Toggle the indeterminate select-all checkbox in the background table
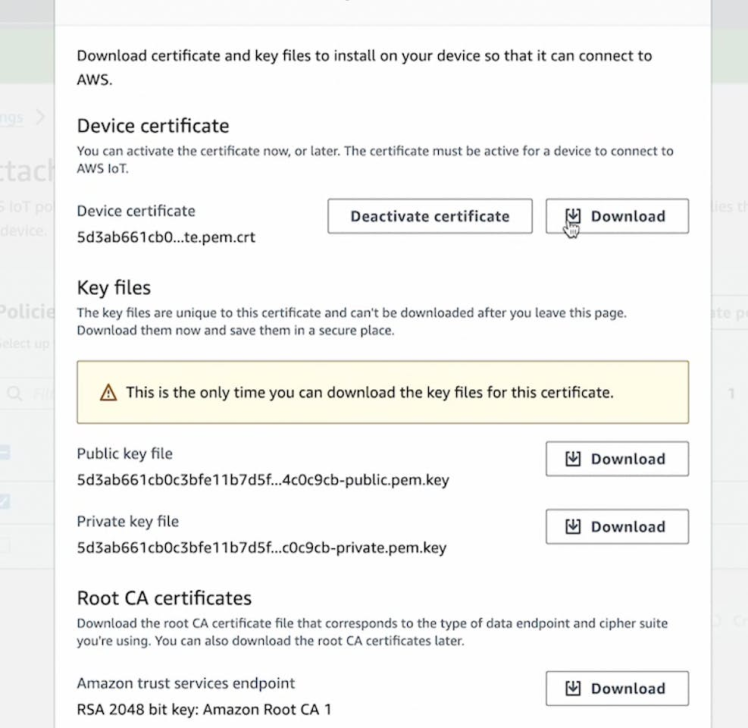Image resolution: width=748 pixels, height=728 pixels. coord(5,453)
